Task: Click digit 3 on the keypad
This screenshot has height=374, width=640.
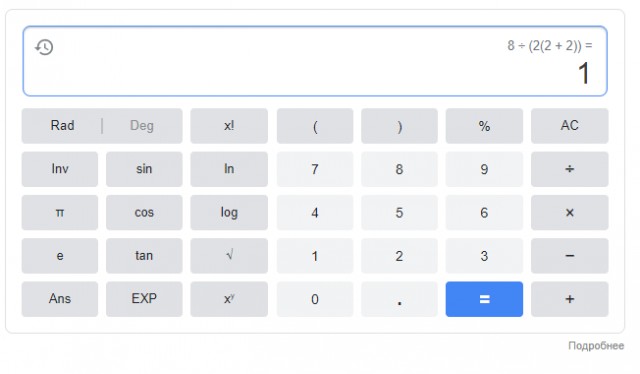Action: point(484,256)
